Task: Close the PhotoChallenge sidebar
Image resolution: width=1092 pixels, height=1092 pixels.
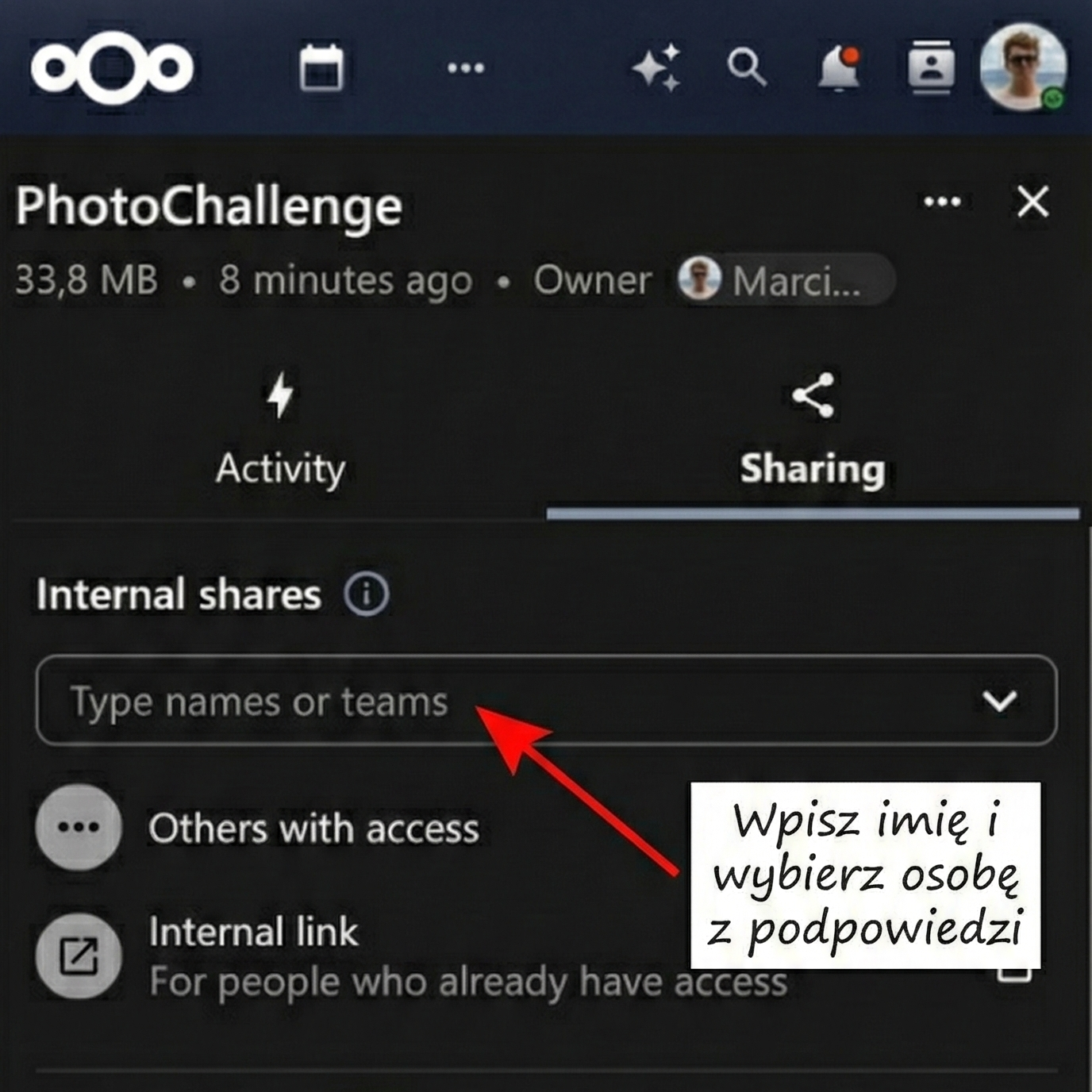Action: pos(1033,202)
